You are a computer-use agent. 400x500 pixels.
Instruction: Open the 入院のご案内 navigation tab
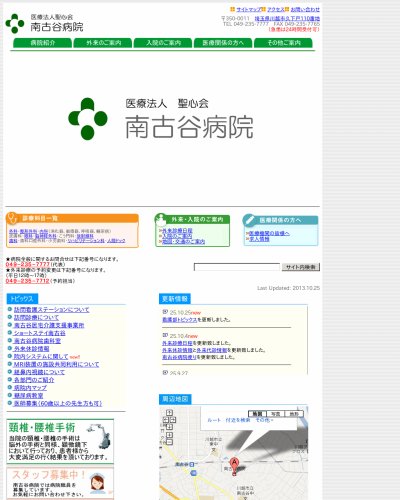(163, 43)
